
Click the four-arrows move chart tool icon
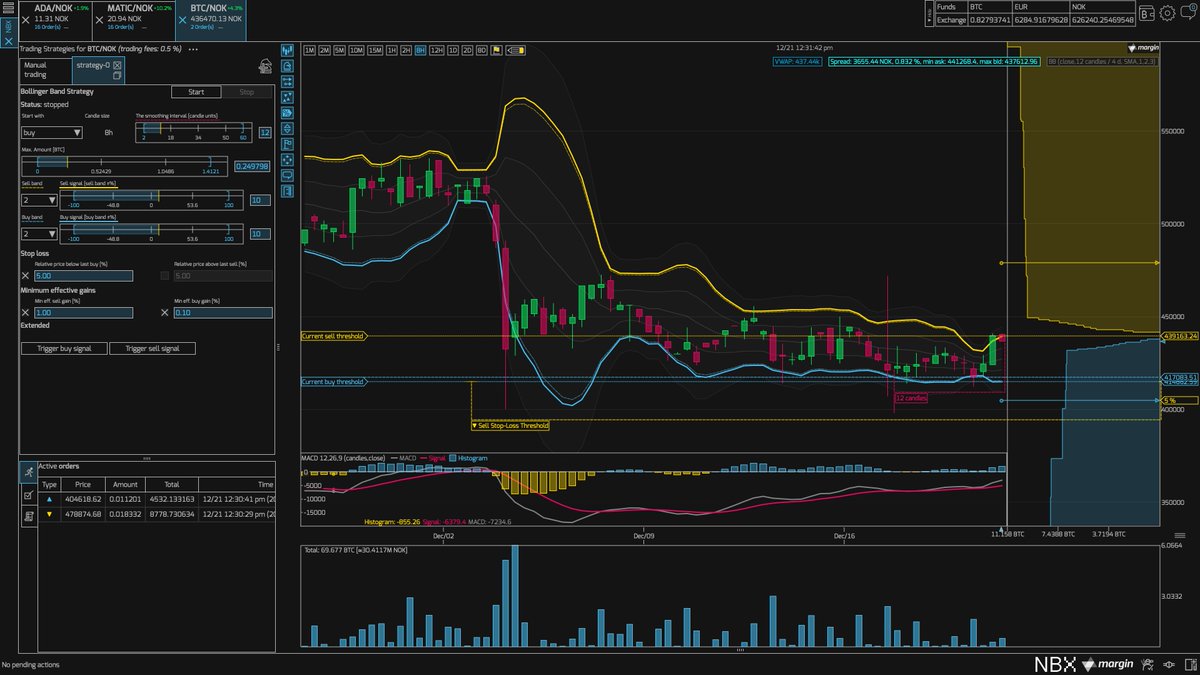click(x=287, y=159)
